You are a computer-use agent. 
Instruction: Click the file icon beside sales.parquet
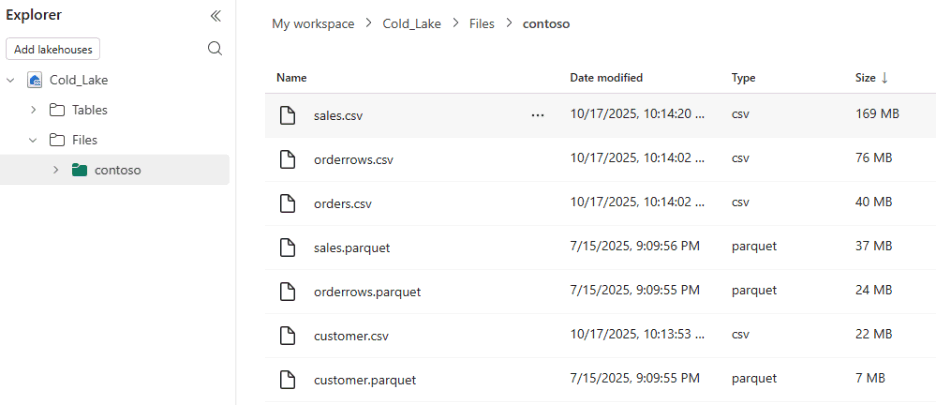pos(288,247)
